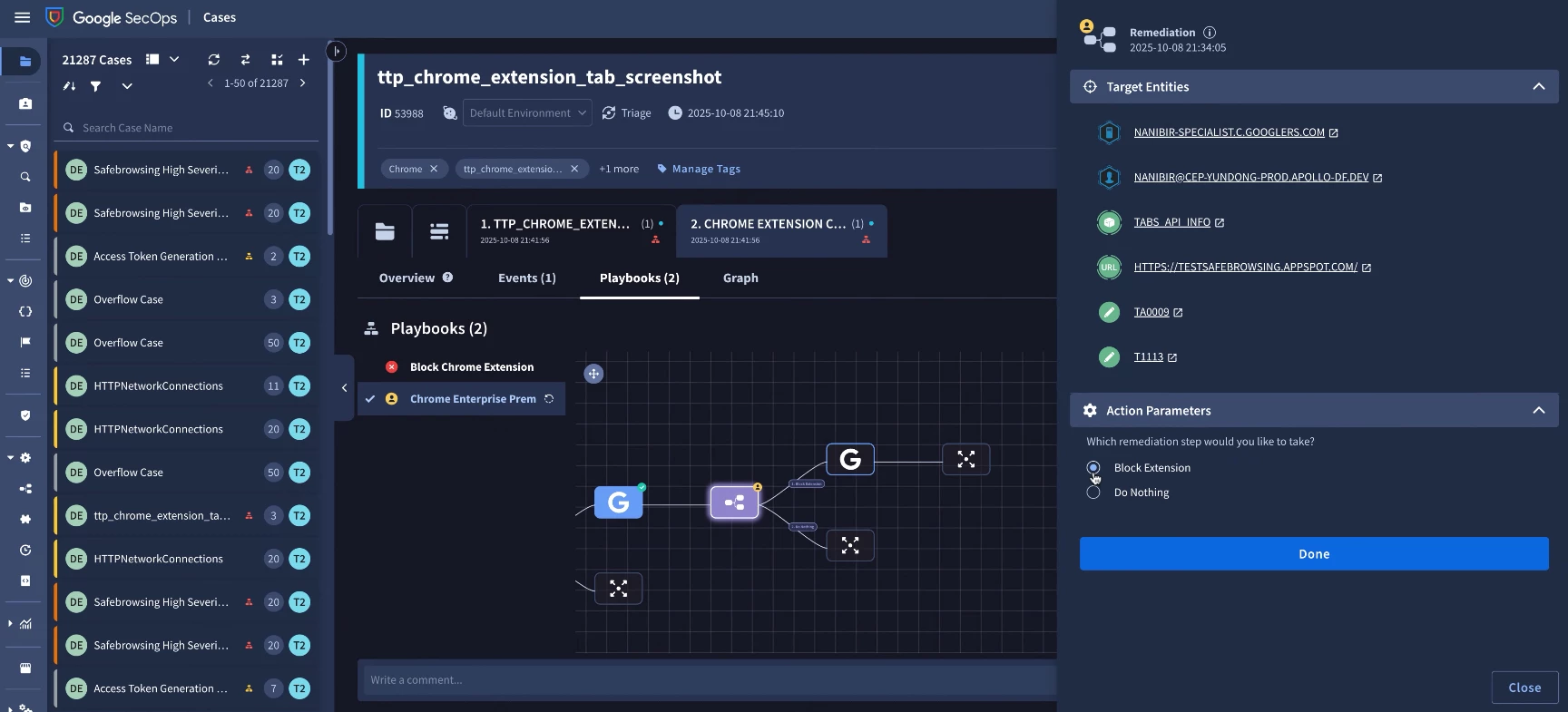Open the ttp_chrome_extension_ta... case
This screenshot has height=712, width=1568.
pos(186,516)
